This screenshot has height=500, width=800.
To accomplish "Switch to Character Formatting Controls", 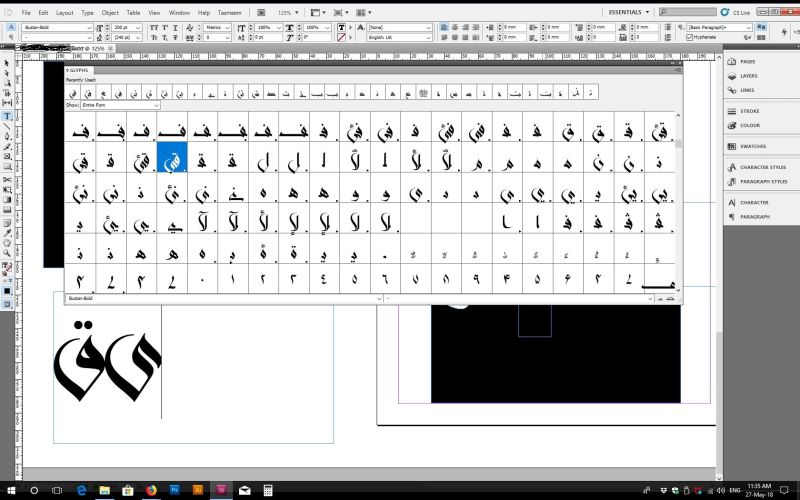I will [11, 28].
